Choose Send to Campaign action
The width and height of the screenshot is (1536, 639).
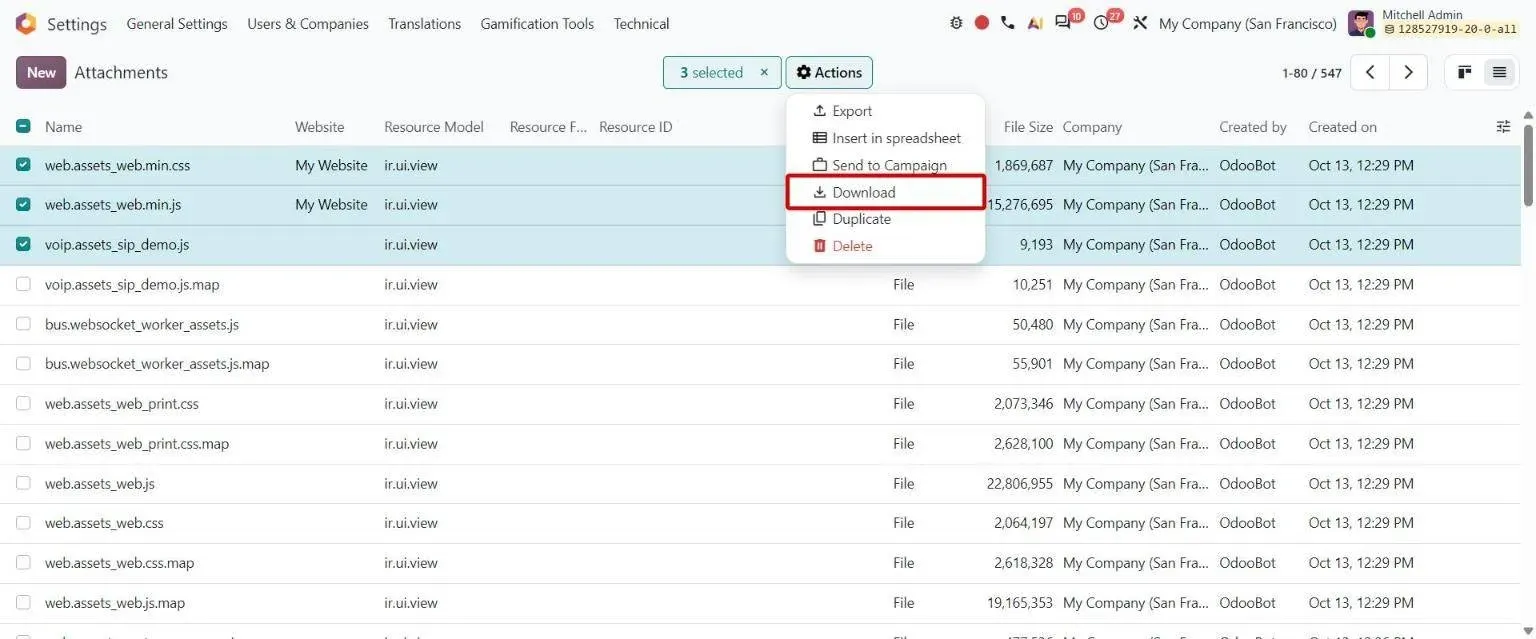[x=885, y=165]
